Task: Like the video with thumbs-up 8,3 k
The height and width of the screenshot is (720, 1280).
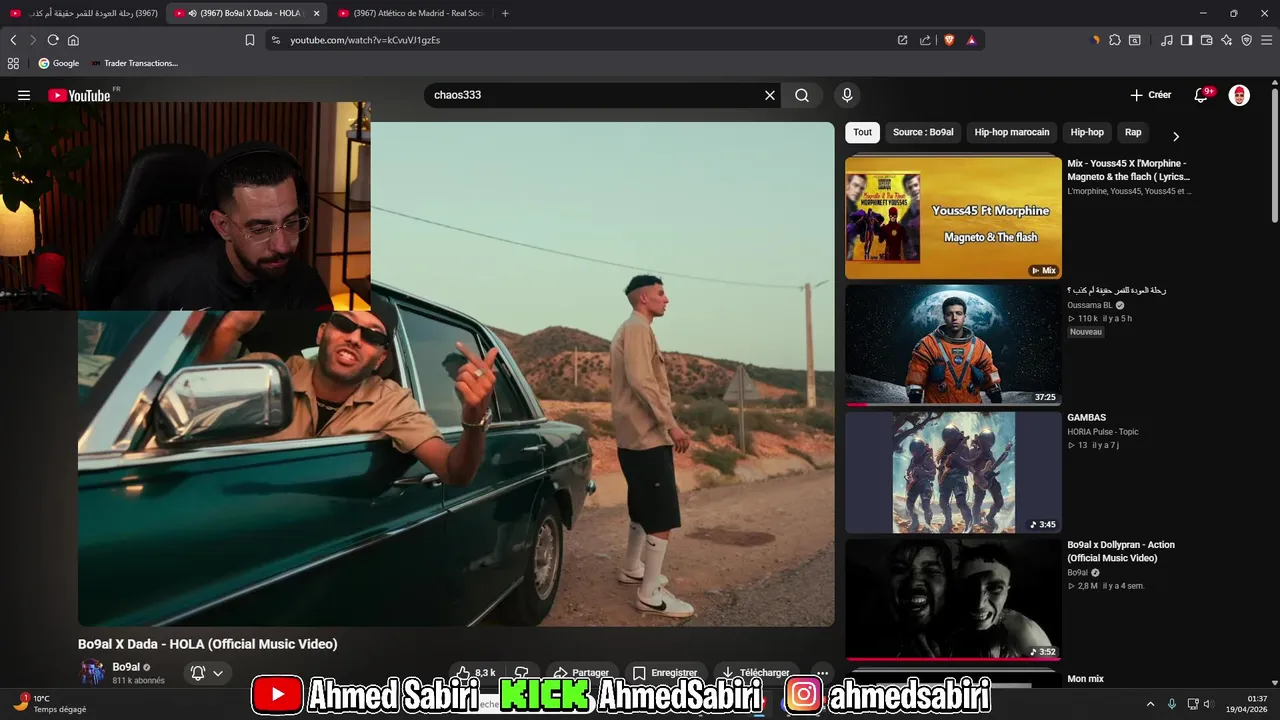Action: [x=475, y=673]
